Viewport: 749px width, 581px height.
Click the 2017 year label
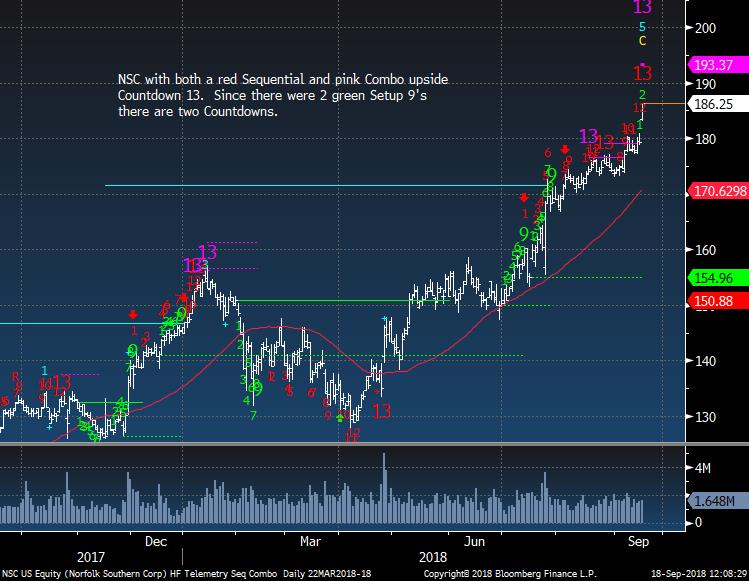click(x=91, y=557)
